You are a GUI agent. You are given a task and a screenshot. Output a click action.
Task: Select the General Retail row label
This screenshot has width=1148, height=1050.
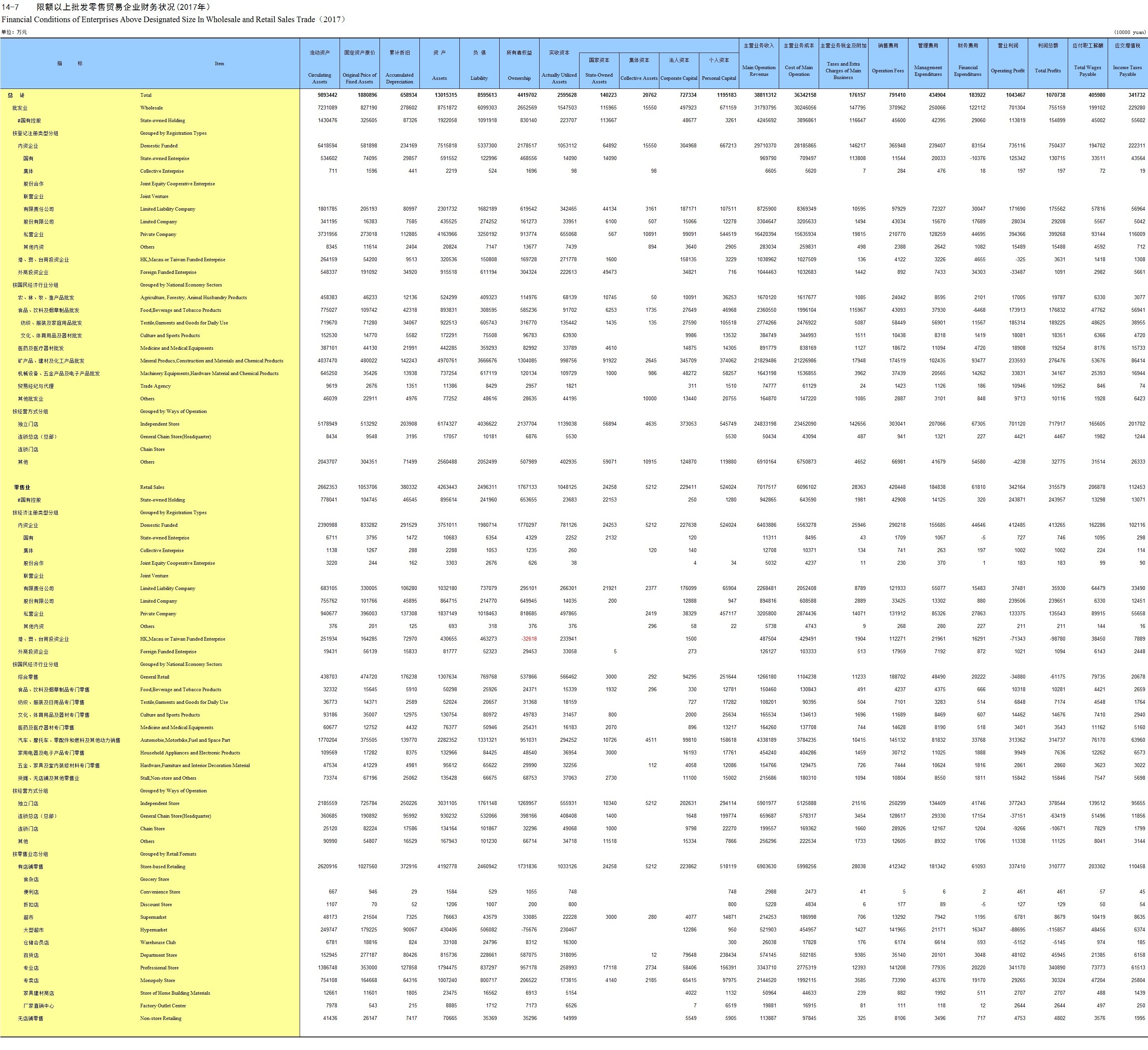pos(154,677)
